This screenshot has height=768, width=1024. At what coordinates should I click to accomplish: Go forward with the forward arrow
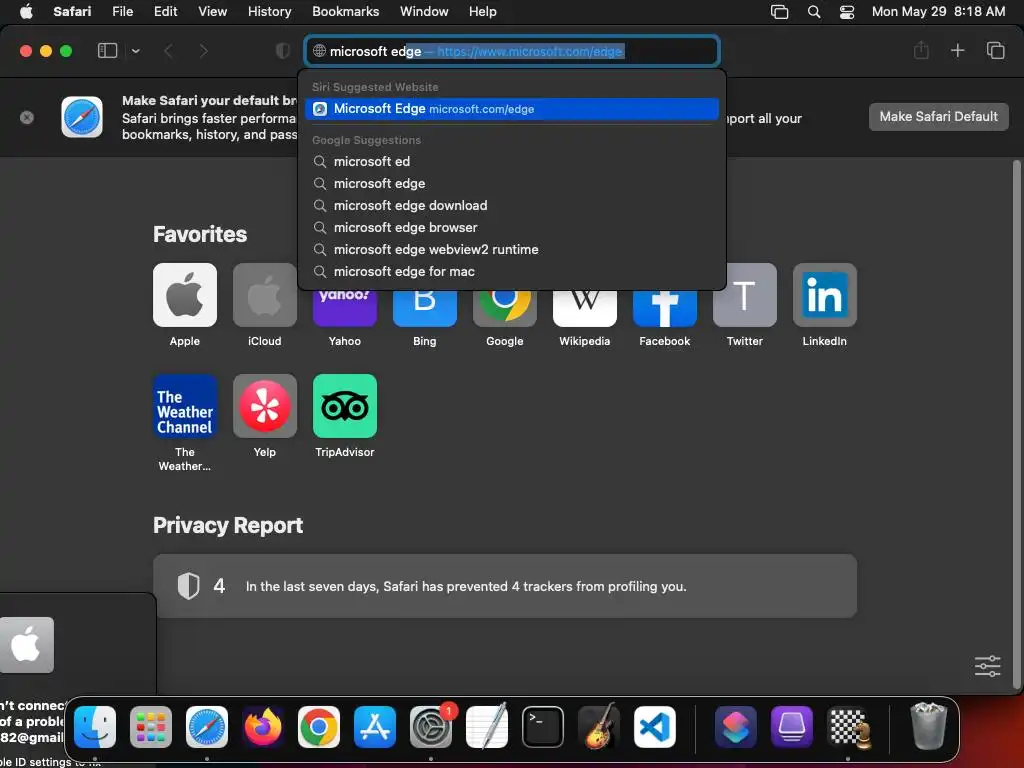coord(204,51)
